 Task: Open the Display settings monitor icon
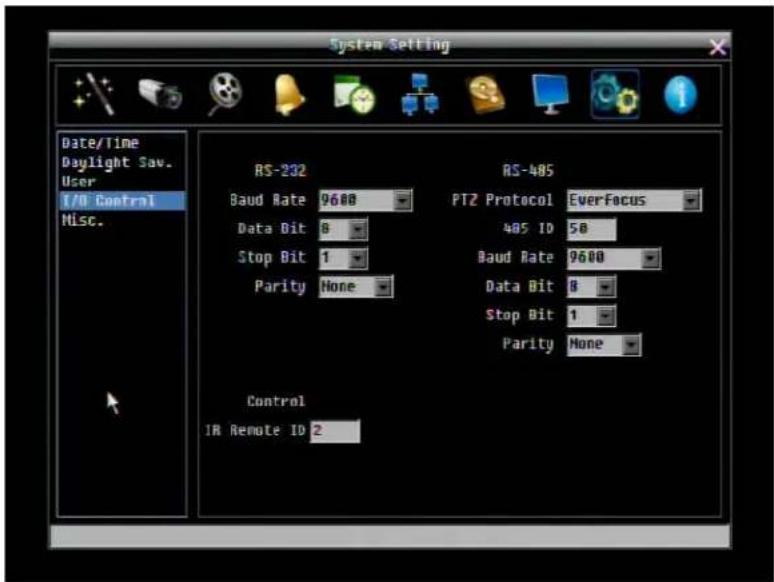point(550,94)
